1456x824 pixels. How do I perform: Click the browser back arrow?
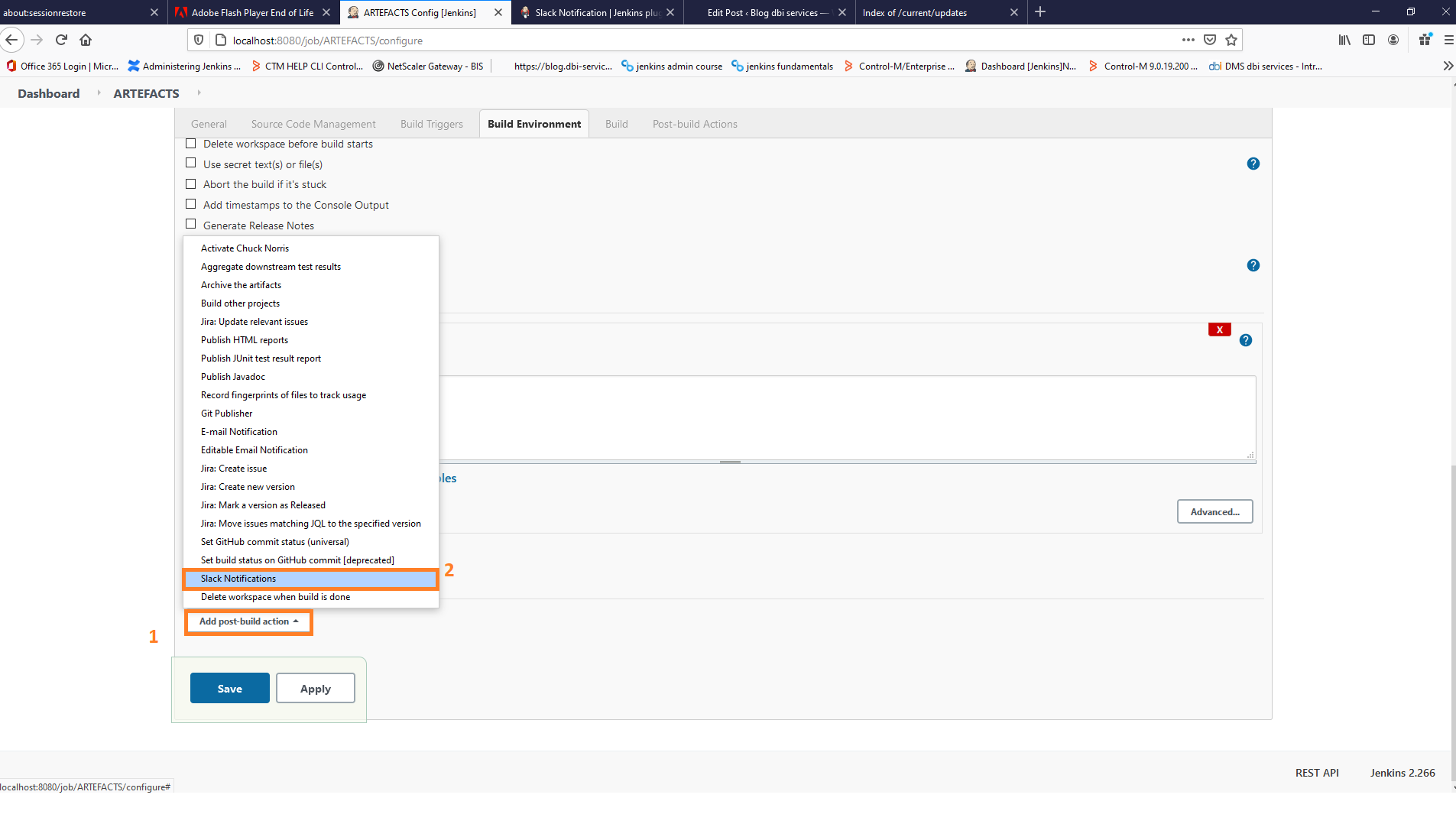click(11, 40)
